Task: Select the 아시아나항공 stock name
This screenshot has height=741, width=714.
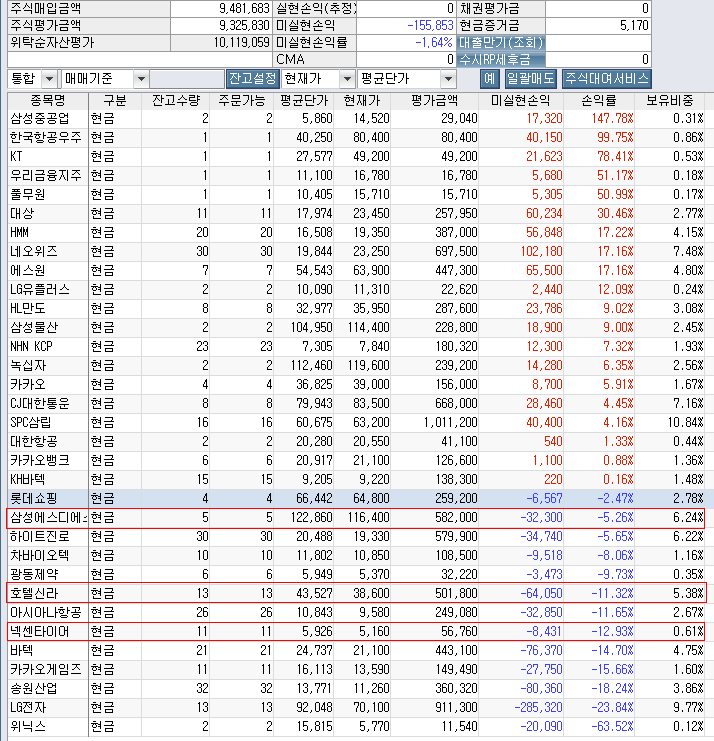Action: 46,612
